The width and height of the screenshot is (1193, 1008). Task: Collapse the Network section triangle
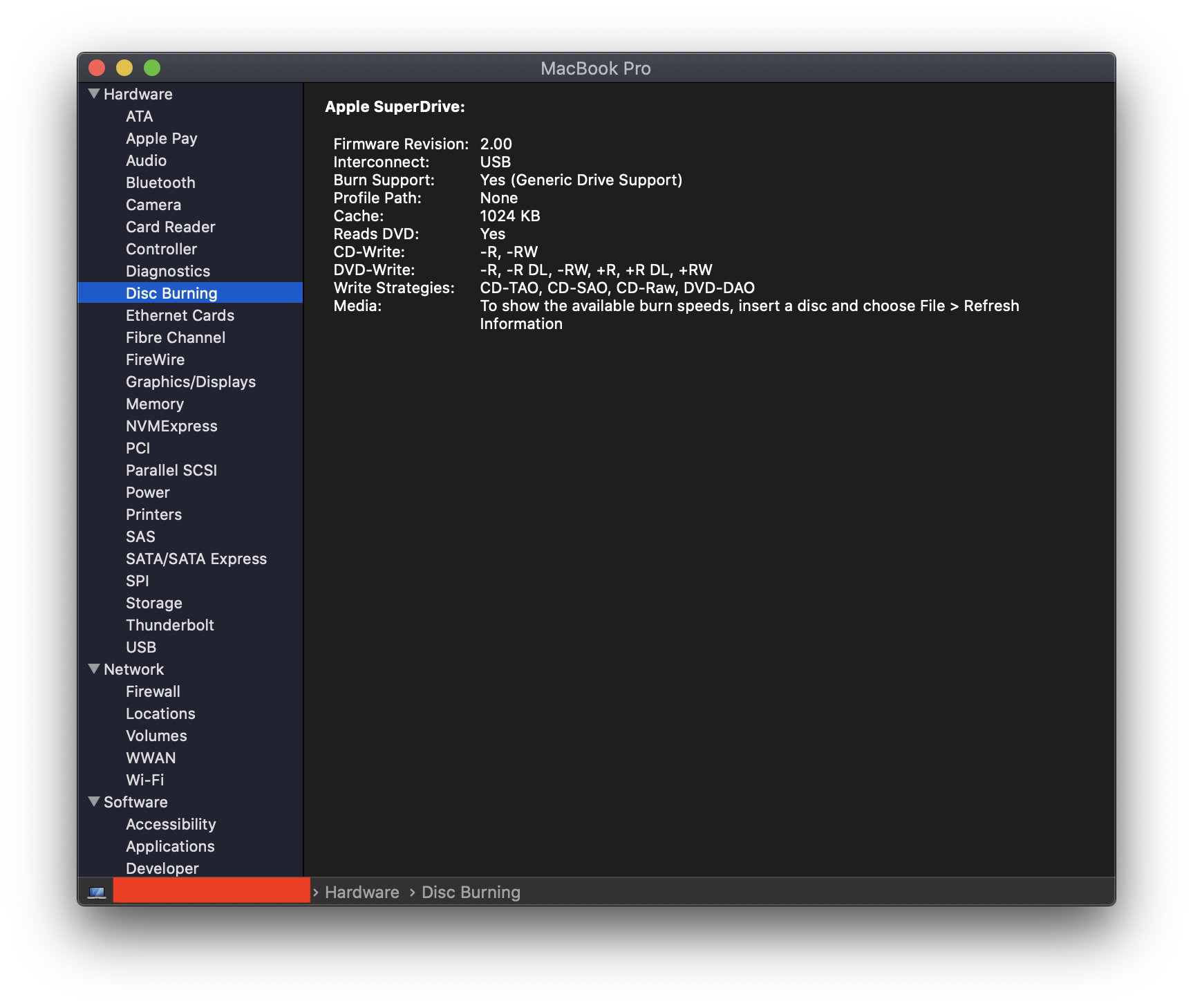pos(95,669)
